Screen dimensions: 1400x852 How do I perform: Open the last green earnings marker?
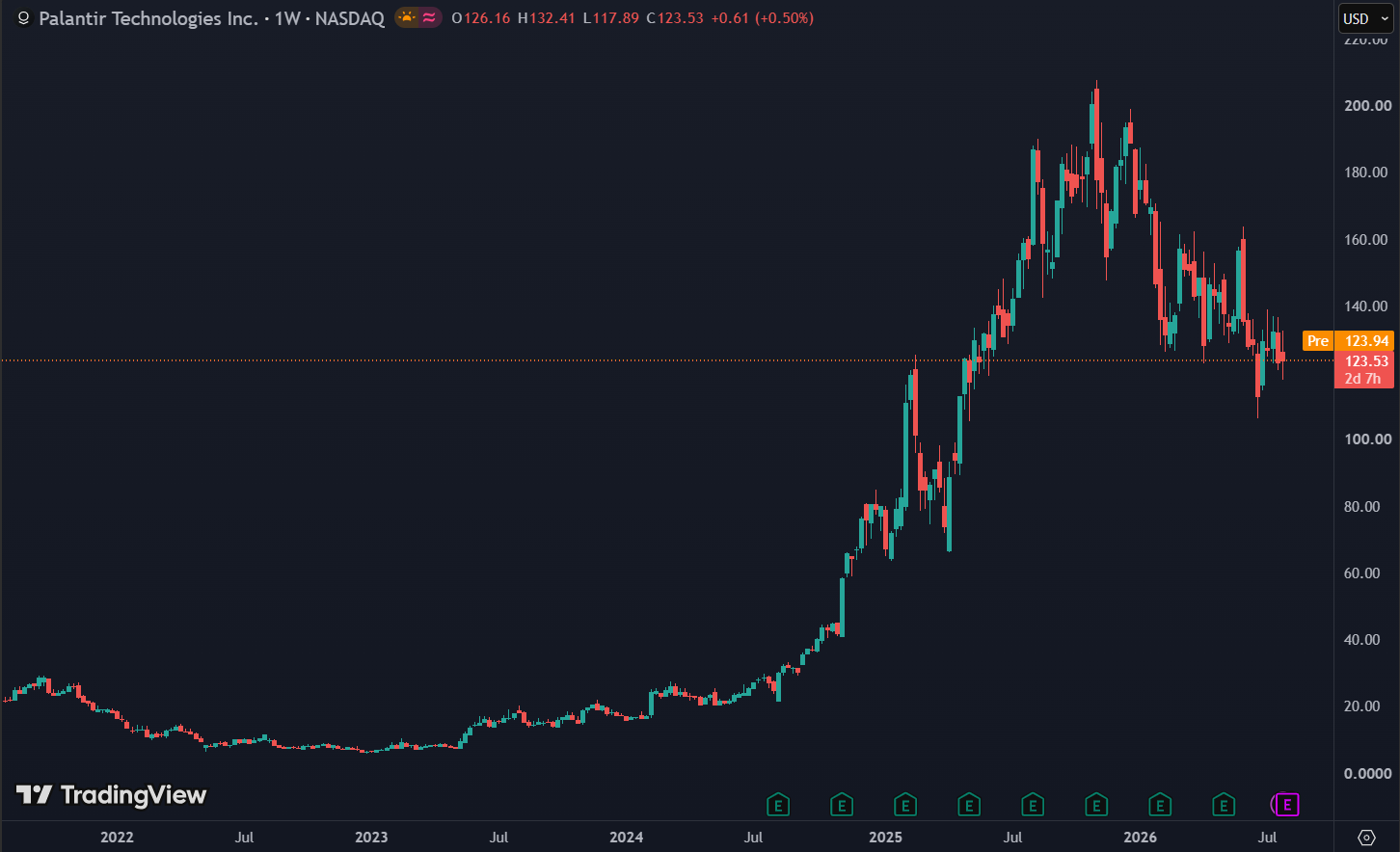point(1224,804)
